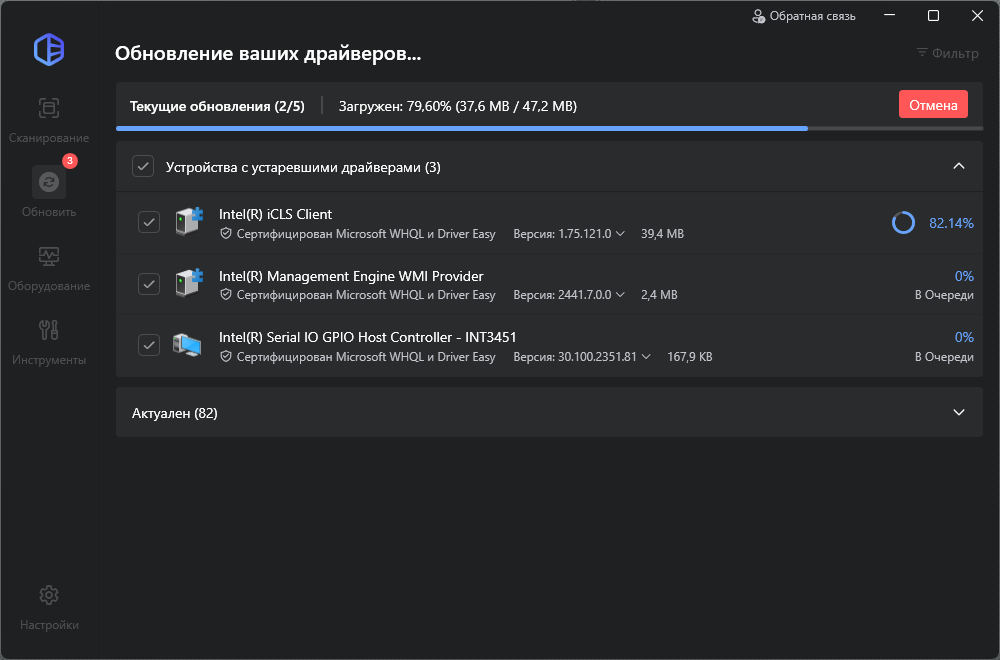Viewport: 1000px width, 660px height.
Task: Click the Serial IO GPIO Host Controller icon
Action: pyautogui.click(x=188, y=345)
